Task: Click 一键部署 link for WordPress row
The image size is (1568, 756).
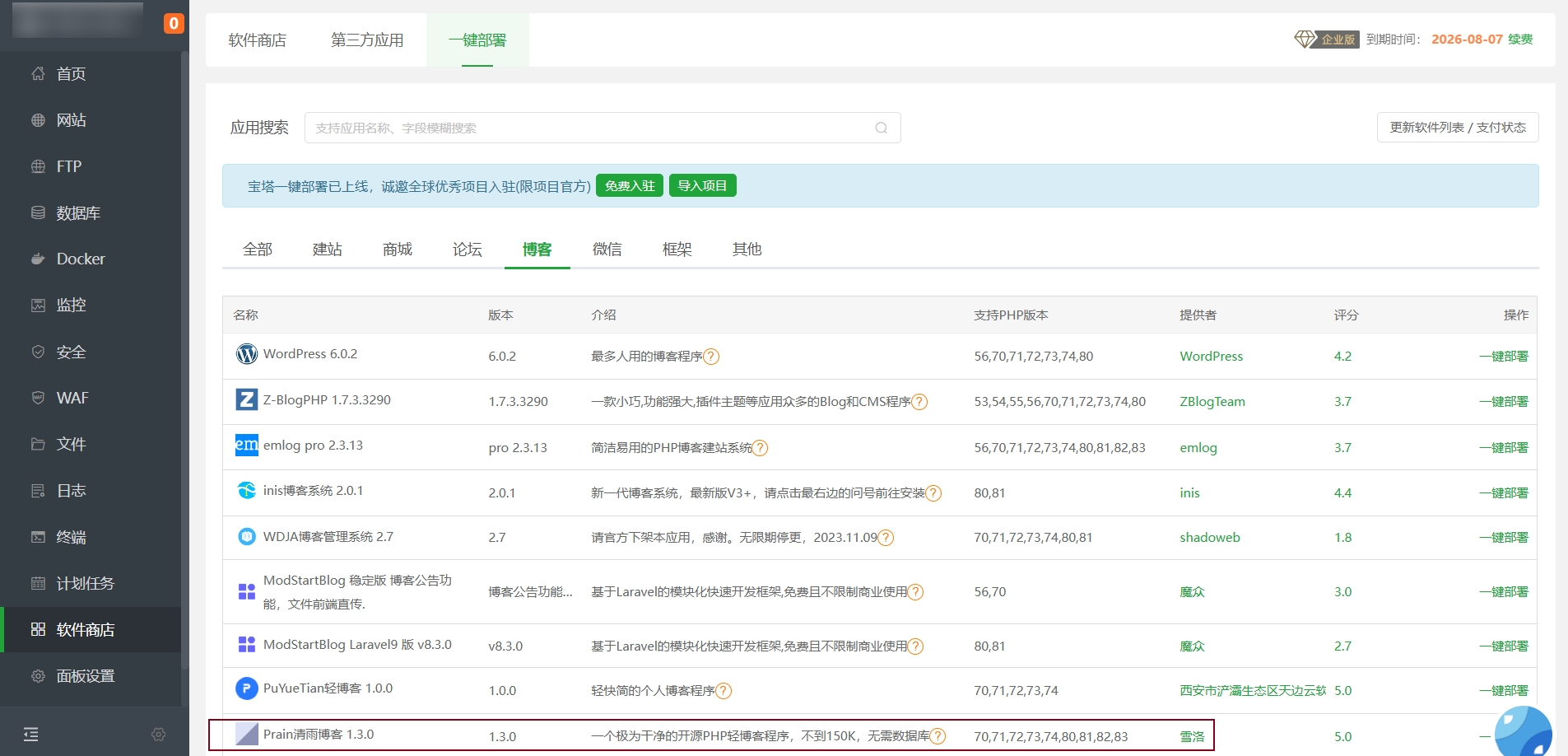Action: [x=1503, y=357]
